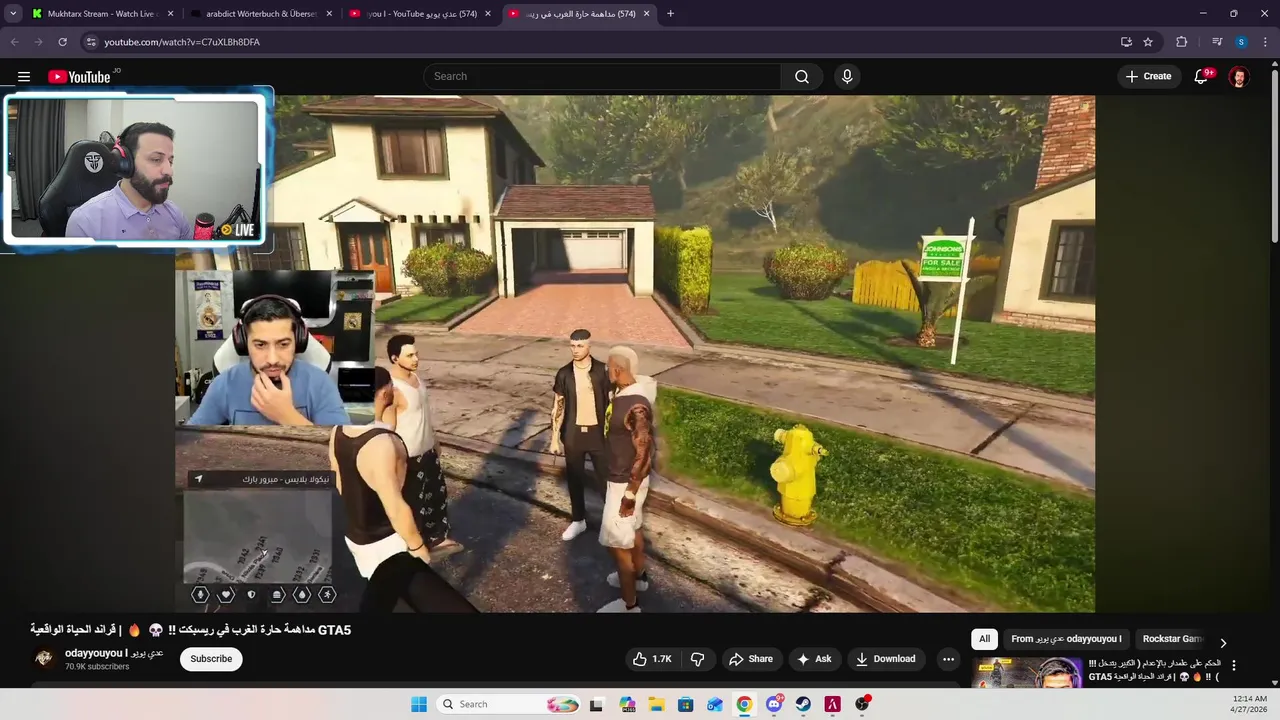Viewport: 1280px width, 720px height.
Task: Select the From odayyouyou chip
Action: click(1066, 639)
